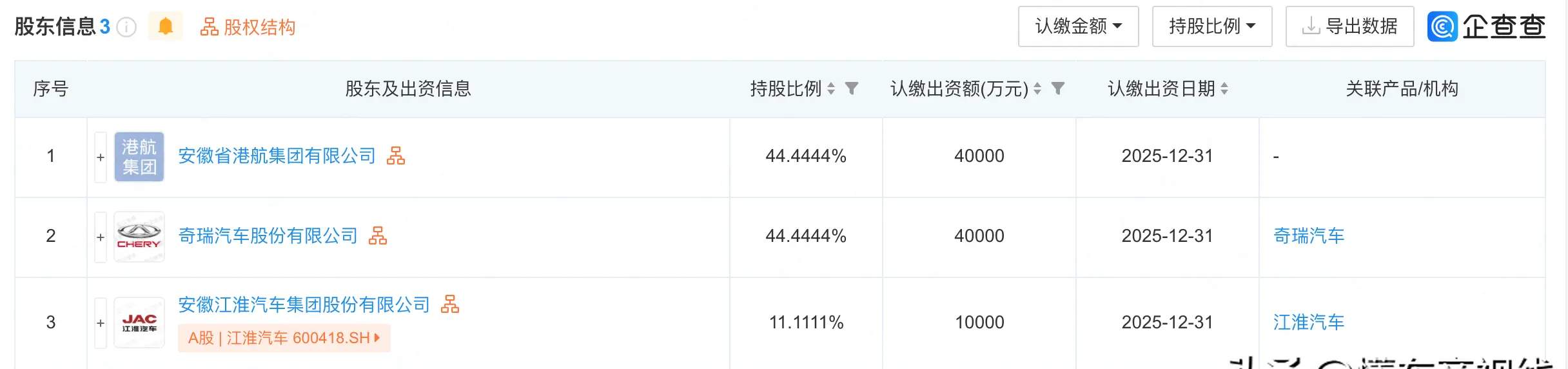Sort by 持股比例 column arrows
Viewport: 1568px width, 369px height.
(831, 88)
